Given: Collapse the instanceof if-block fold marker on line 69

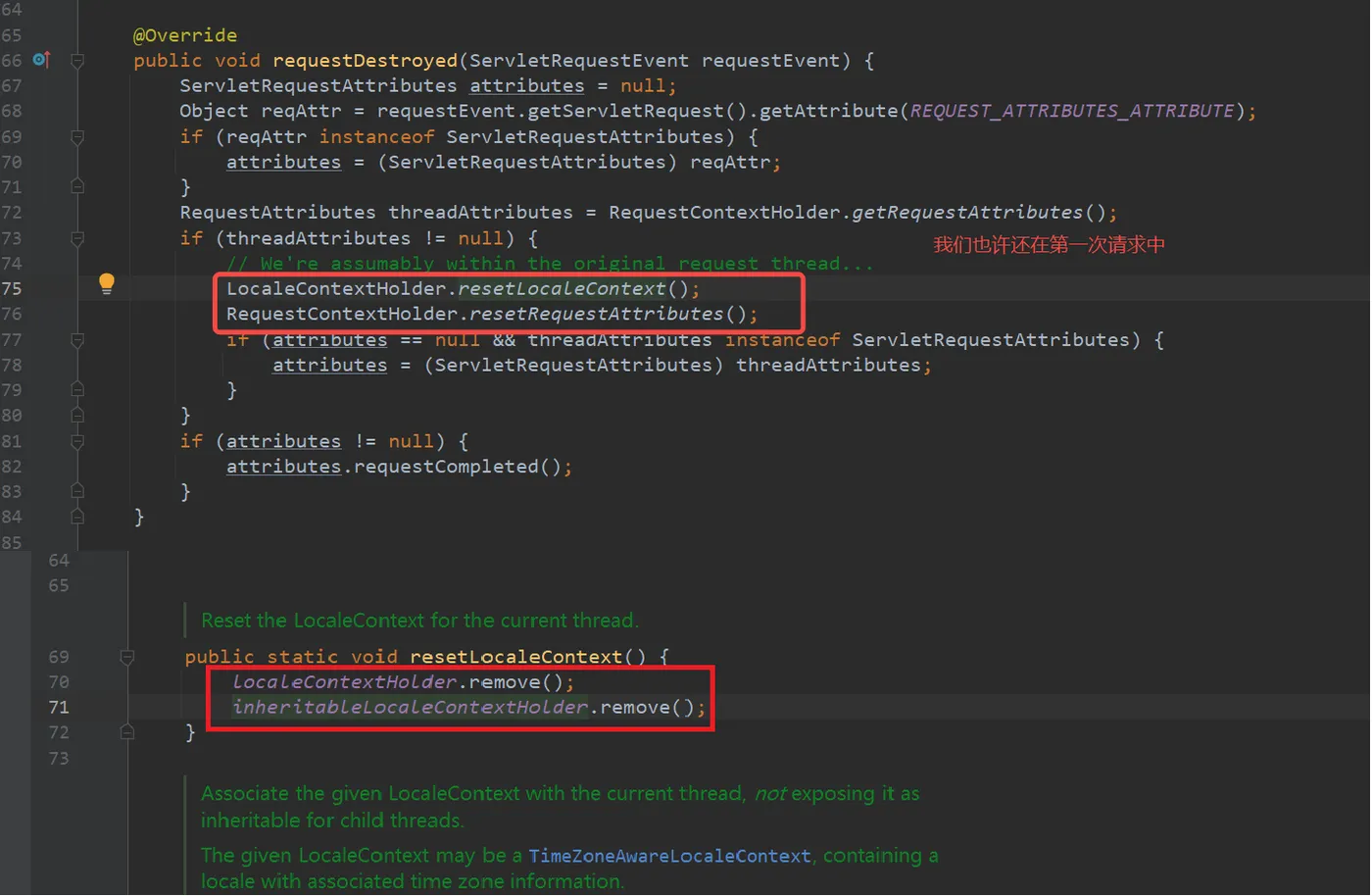Looking at the screenshot, I should [x=77, y=137].
